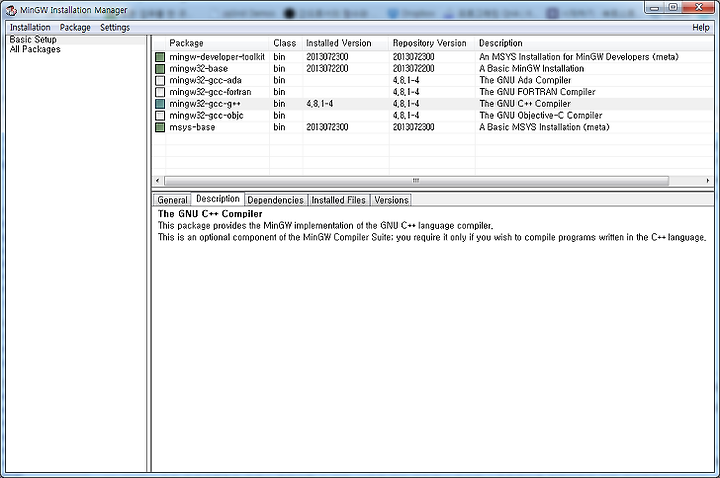The width and height of the screenshot is (720, 478).
Task: Maximize the MinGW Installation Manager window
Action: (673, 7)
